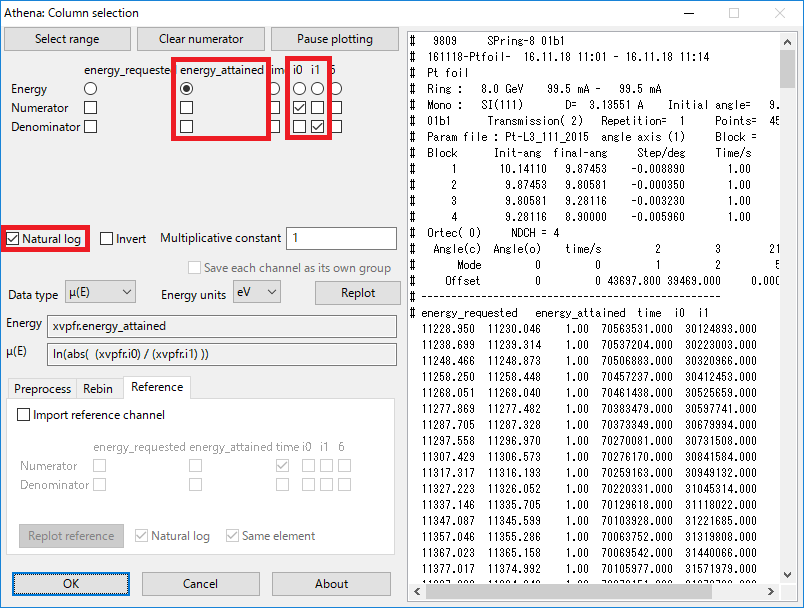Viewport: 804px width, 608px height.
Task: Check Numerator box for energy_attained
Action: (x=187, y=108)
